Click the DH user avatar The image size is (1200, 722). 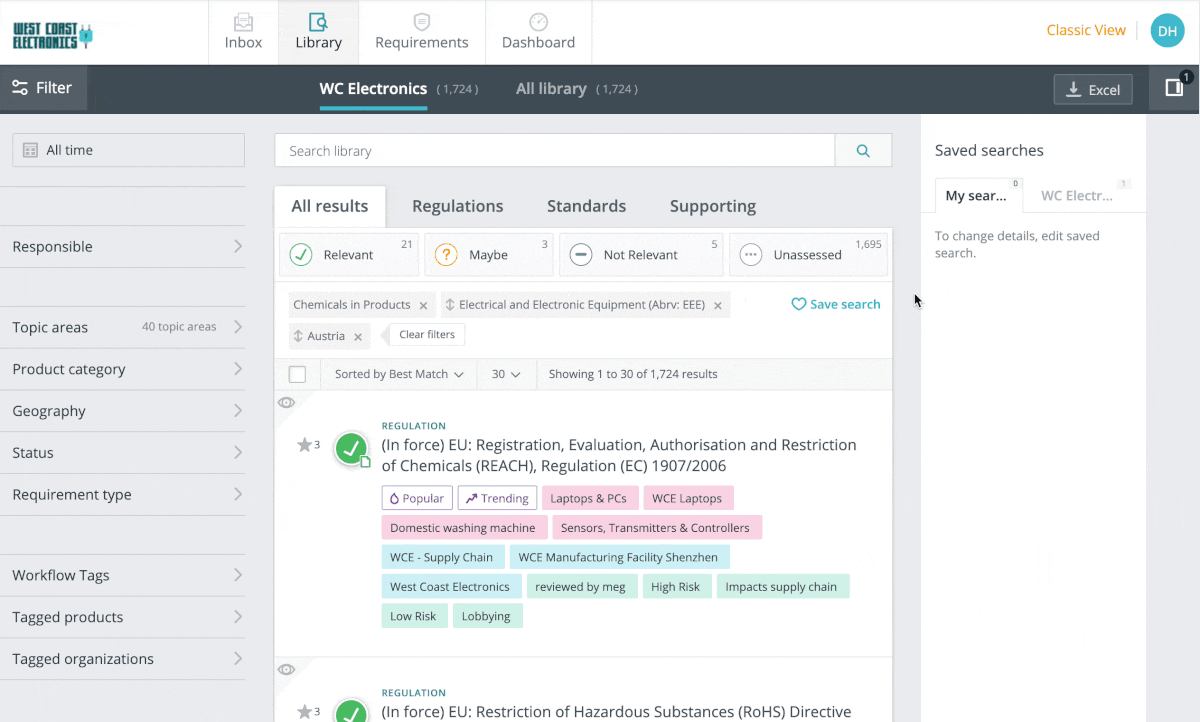[1166, 31]
